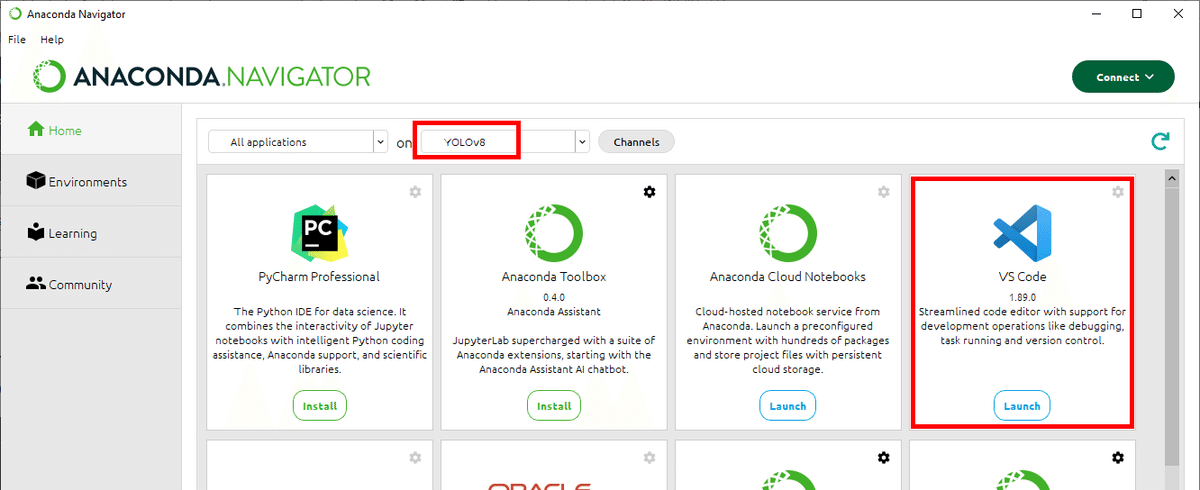
Task: Open the Community tab
Action: pyautogui.click(x=90, y=284)
